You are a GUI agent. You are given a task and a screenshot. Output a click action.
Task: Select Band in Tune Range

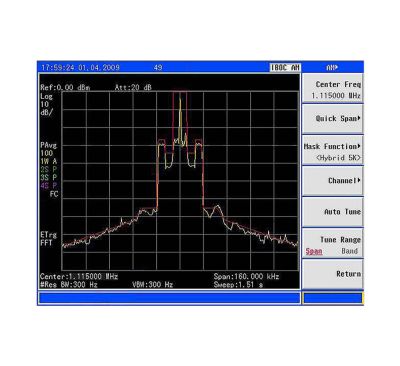(349, 251)
